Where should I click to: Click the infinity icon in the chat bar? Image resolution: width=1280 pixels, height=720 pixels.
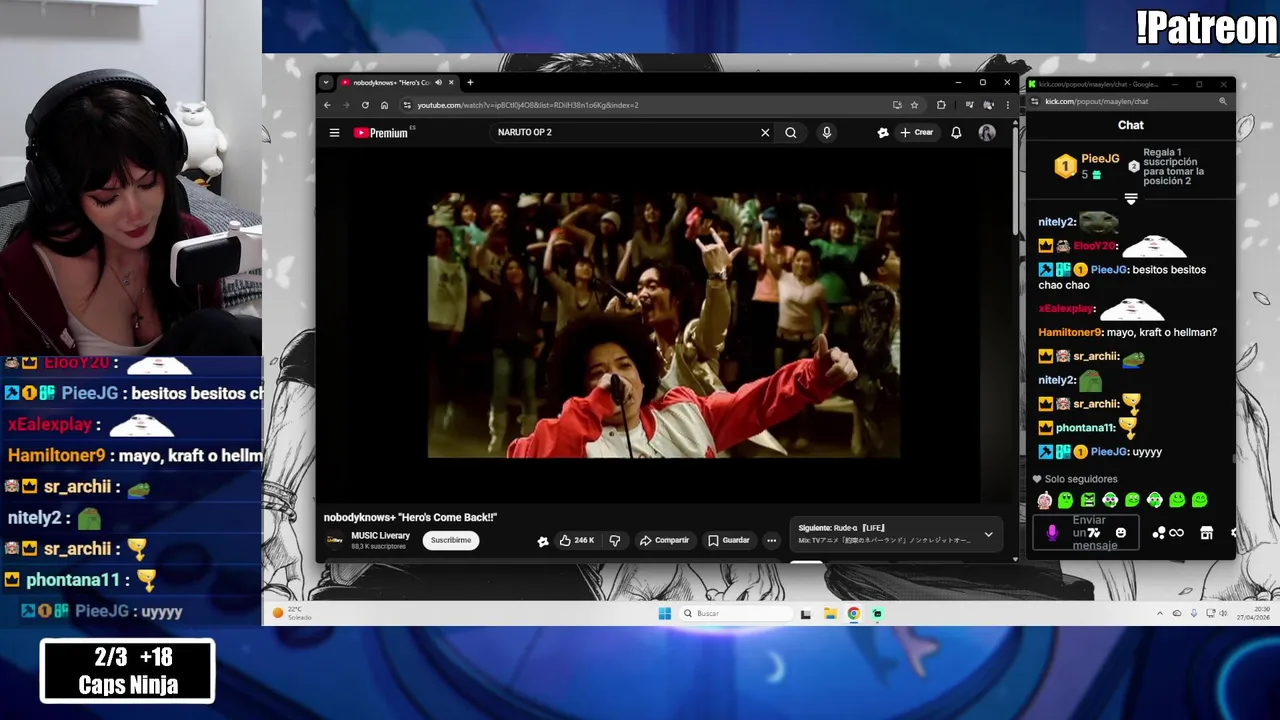pos(1177,533)
